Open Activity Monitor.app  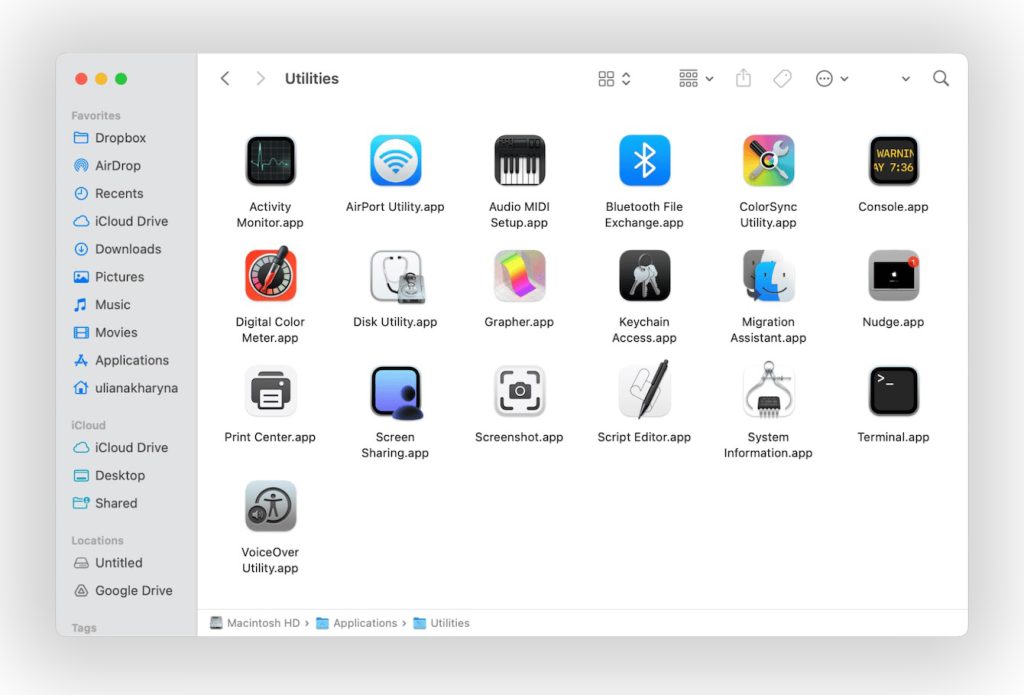pyautogui.click(x=269, y=160)
